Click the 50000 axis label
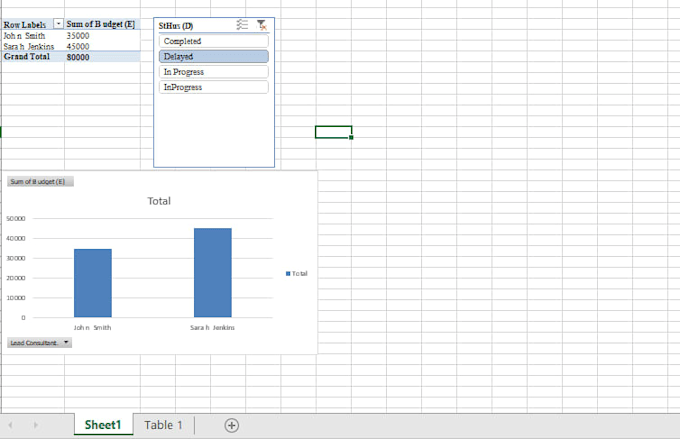Image resolution: width=680 pixels, height=439 pixels. [16, 218]
